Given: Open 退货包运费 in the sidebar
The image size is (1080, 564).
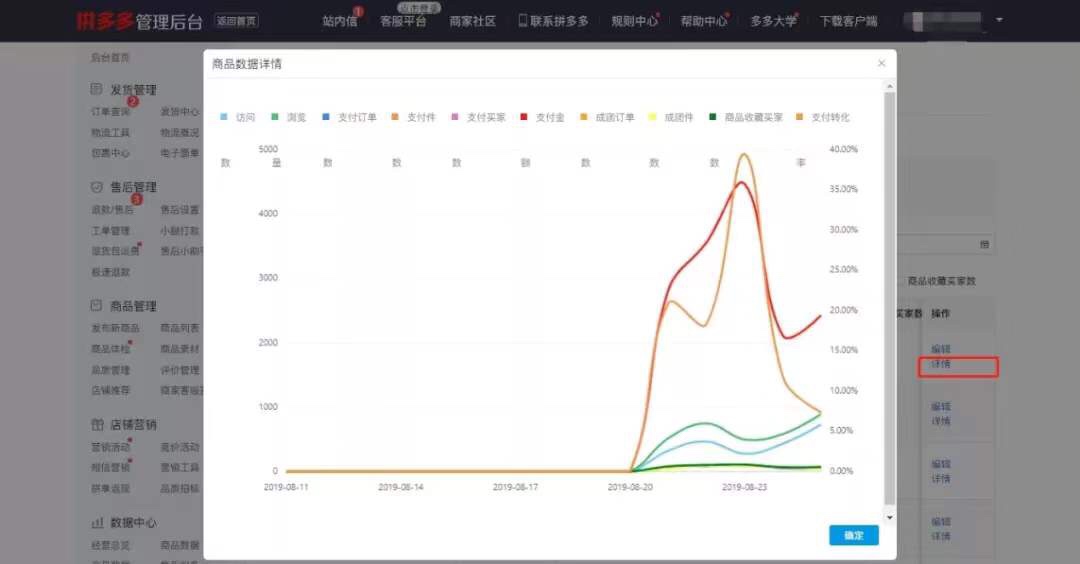Looking at the screenshot, I should point(115,251).
